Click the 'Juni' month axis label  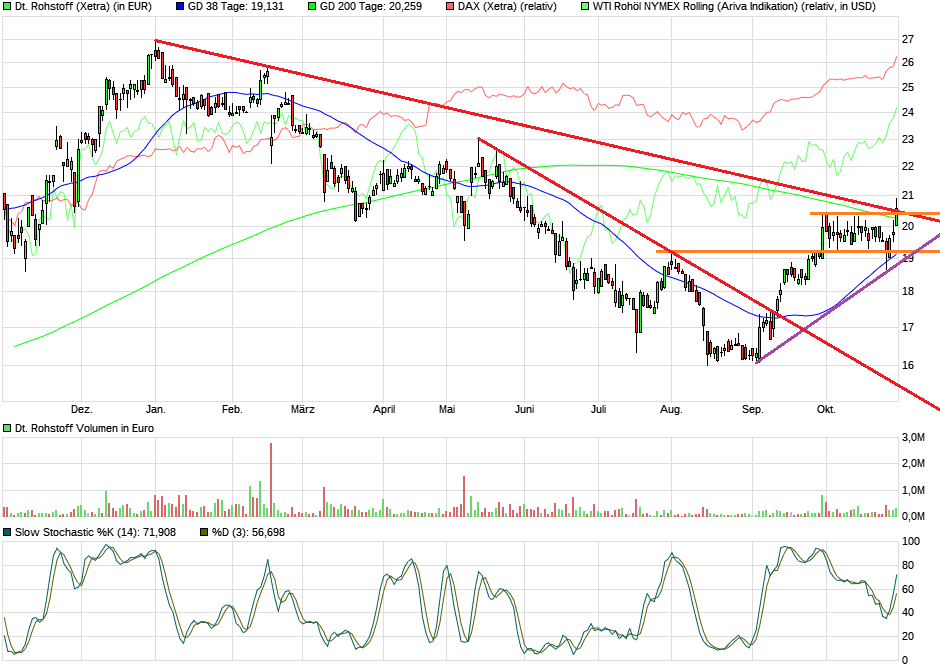[525, 410]
